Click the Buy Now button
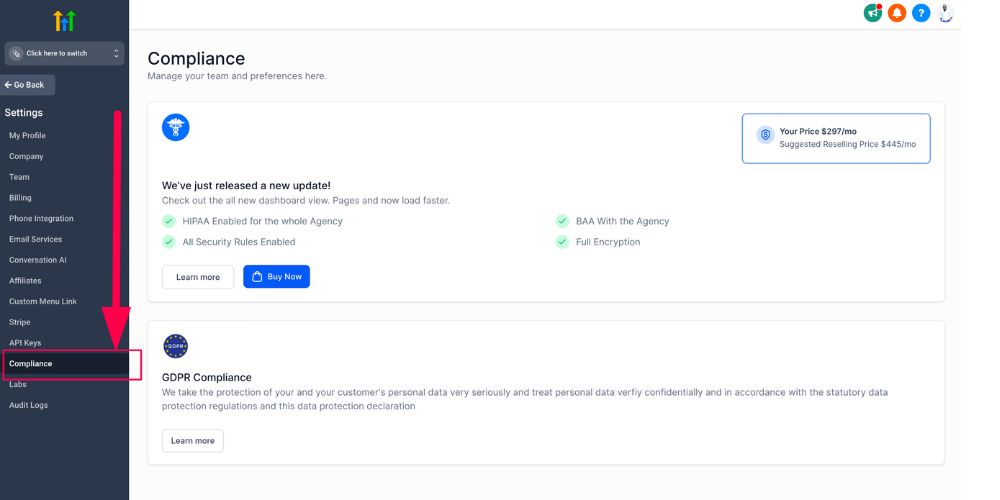 pyautogui.click(x=276, y=277)
